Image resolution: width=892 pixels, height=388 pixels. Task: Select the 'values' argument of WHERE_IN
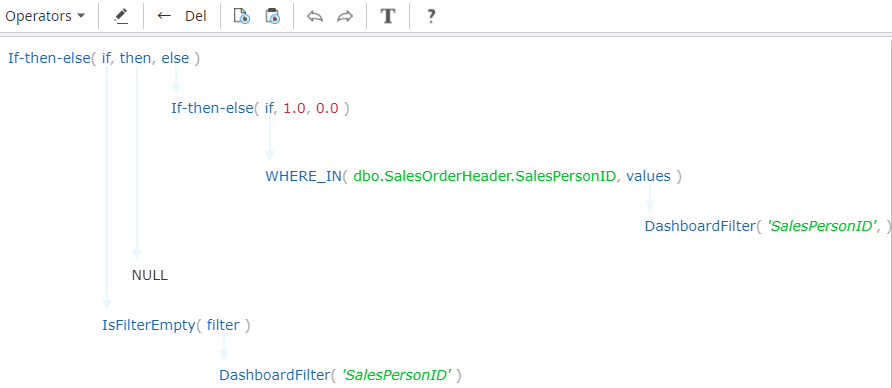click(649, 176)
